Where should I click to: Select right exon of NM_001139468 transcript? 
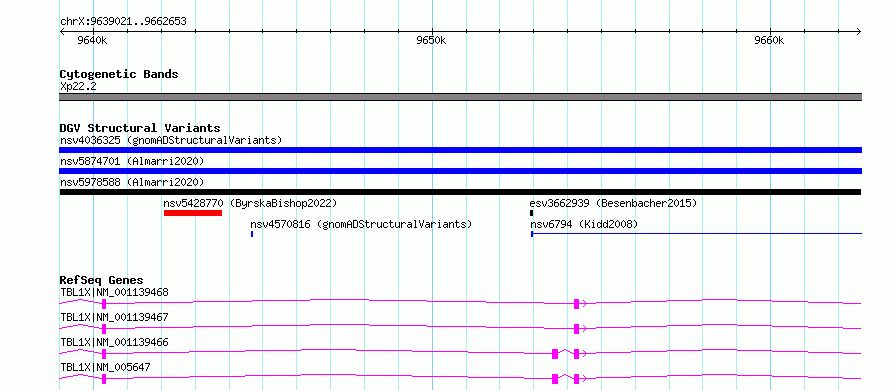[576, 304]
